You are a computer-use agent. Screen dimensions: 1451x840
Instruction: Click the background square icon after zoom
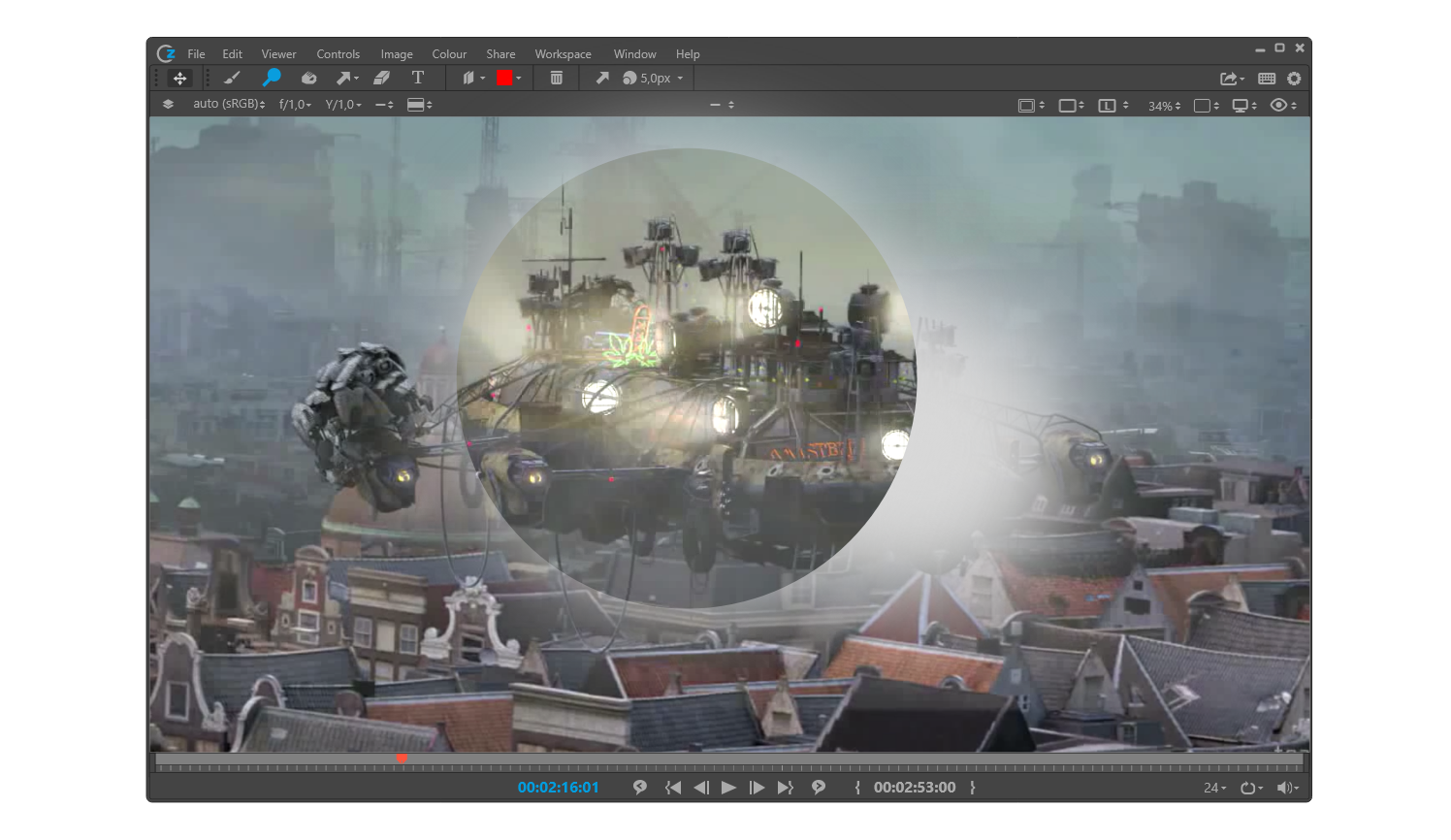tap(1201, 105)
